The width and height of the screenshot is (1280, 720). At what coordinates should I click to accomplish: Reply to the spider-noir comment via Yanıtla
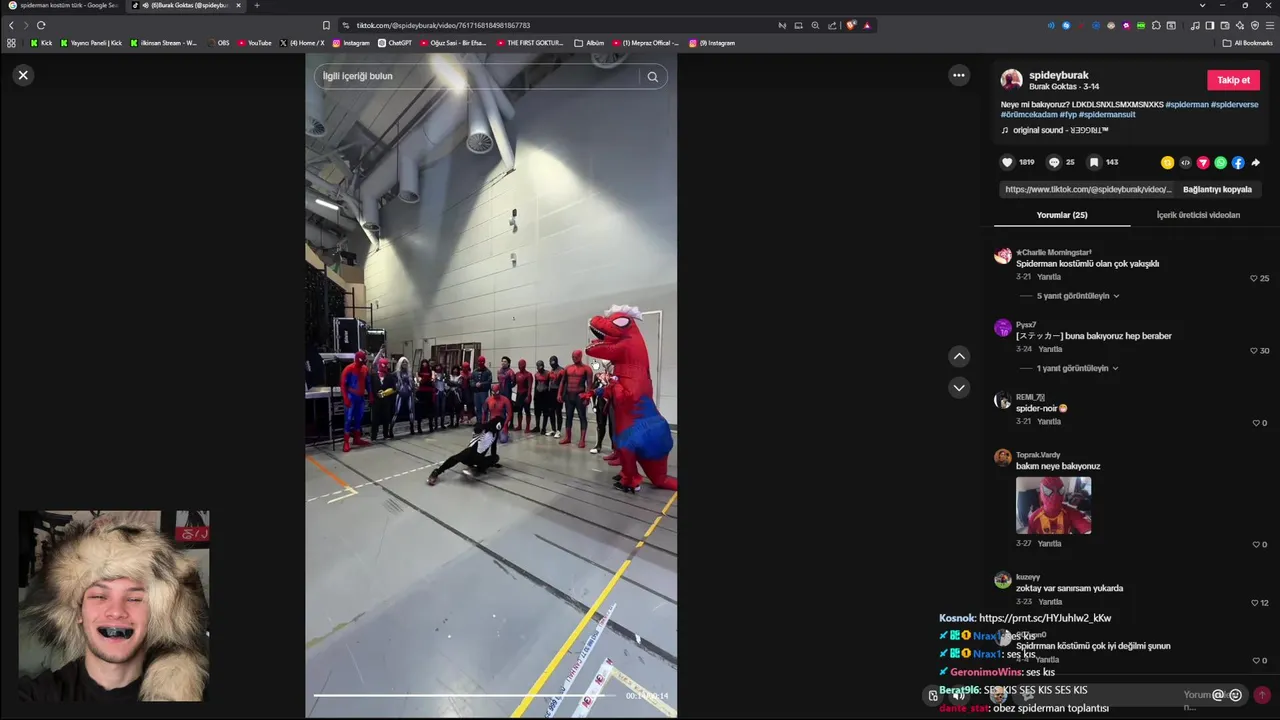[x=1049, y=421]
